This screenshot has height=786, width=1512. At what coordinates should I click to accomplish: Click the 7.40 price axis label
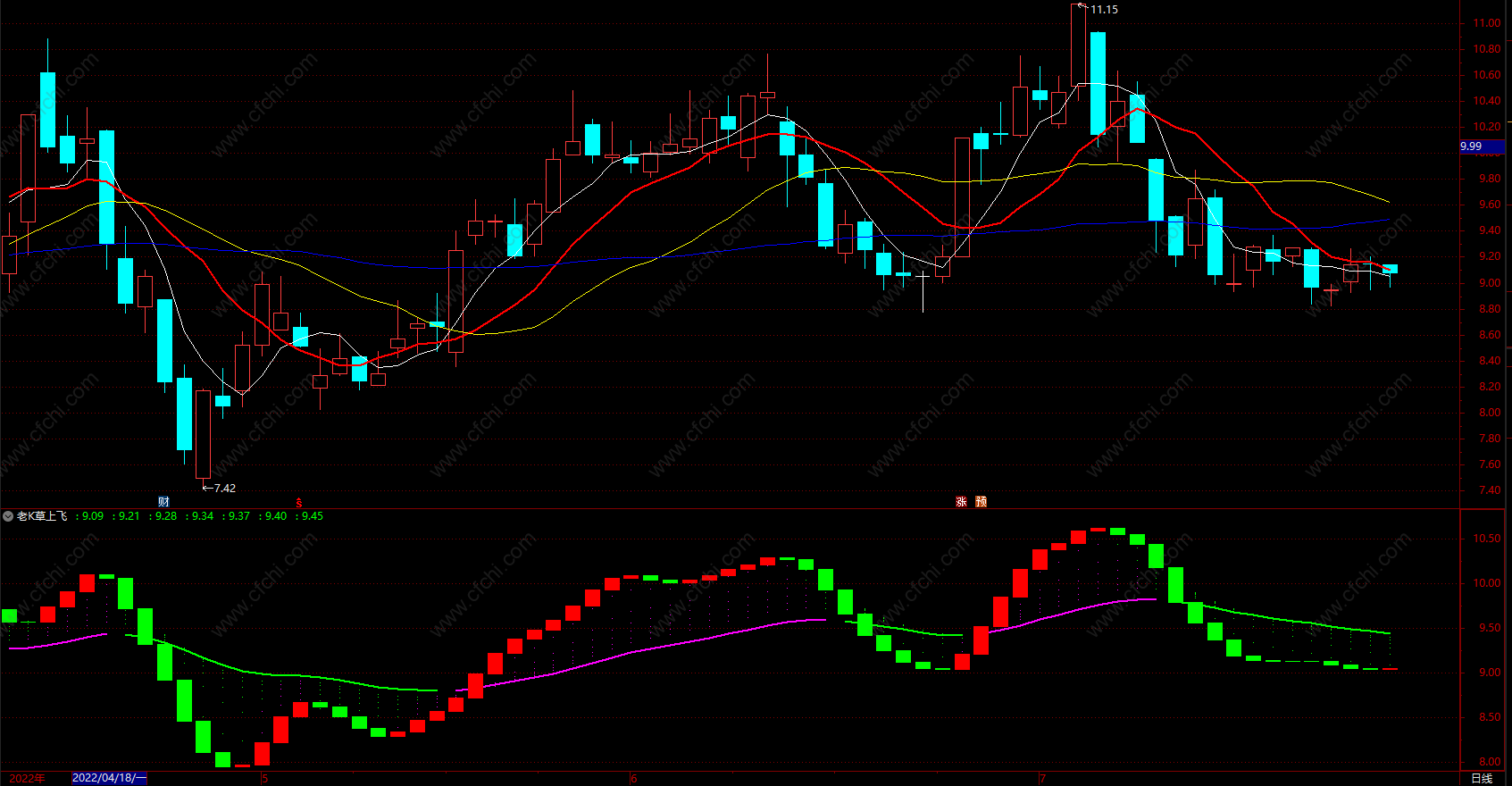[1490, 490]
